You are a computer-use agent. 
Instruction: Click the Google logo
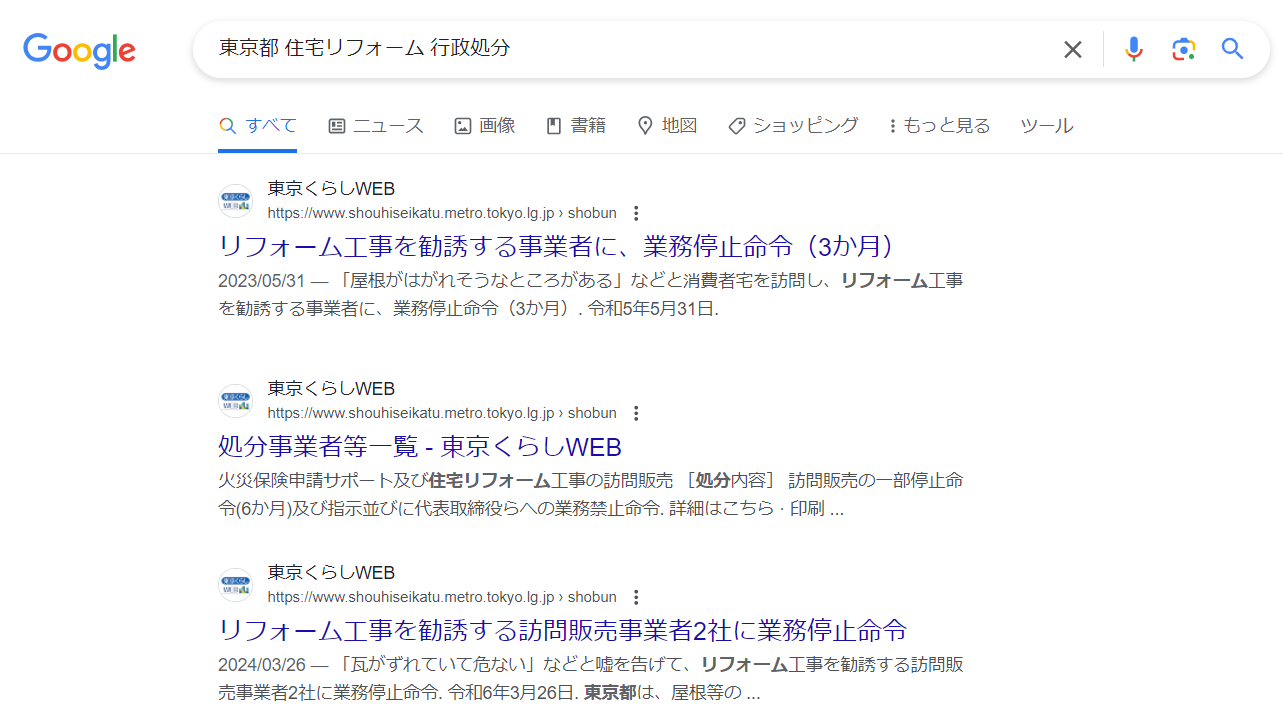(x=79, y=50)
